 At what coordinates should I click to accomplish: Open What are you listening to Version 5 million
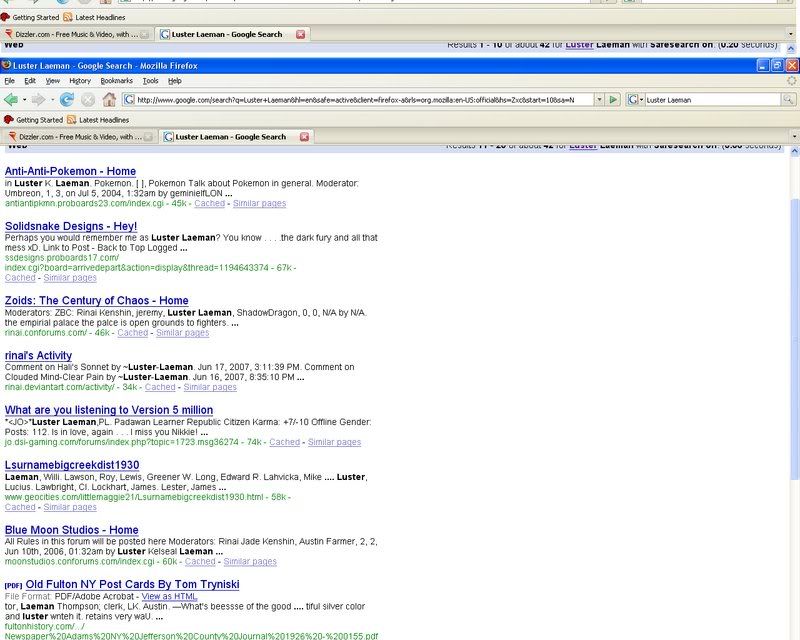coord(109,410)
